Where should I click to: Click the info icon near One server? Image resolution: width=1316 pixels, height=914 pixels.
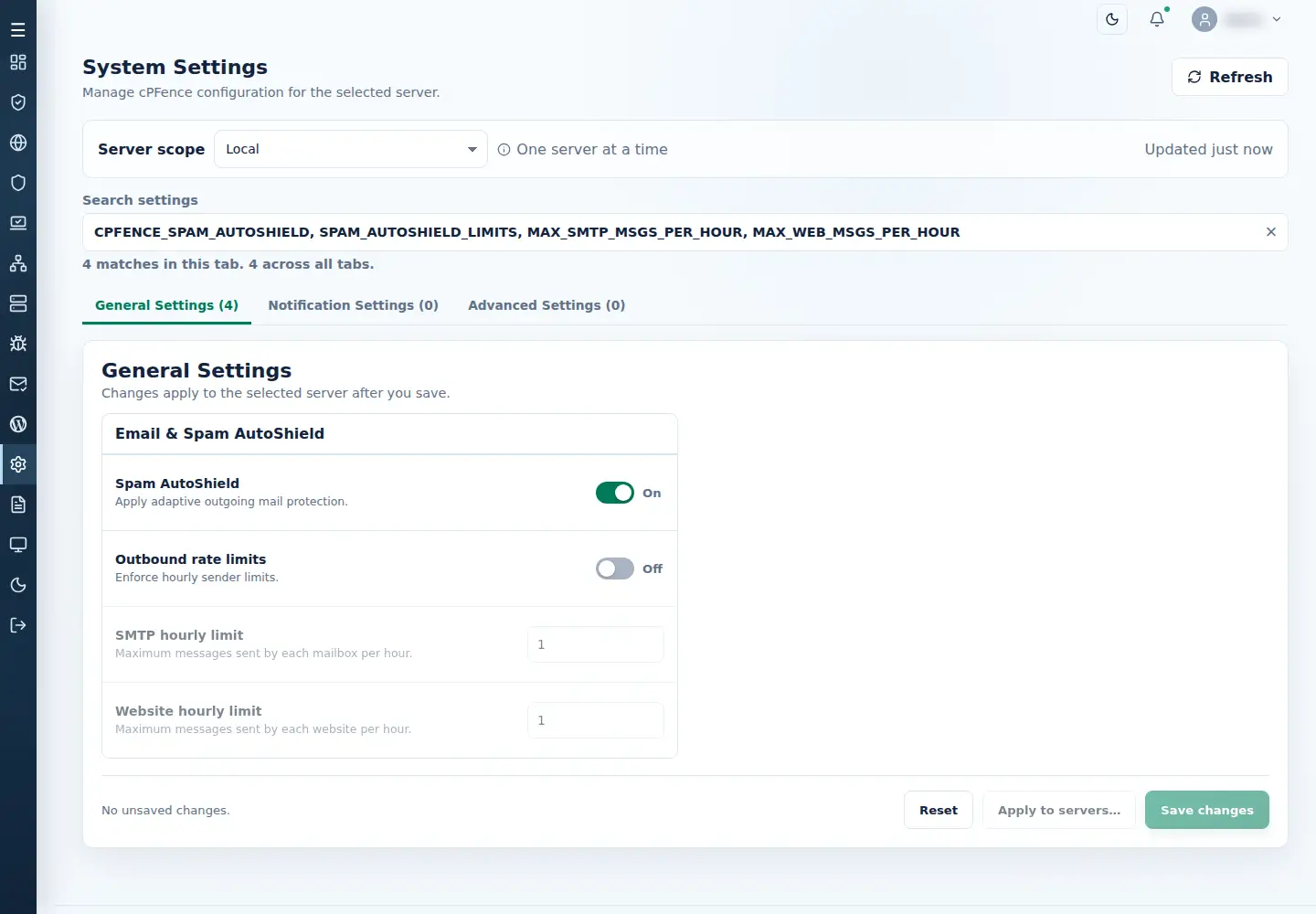click(x=504, y=150)
